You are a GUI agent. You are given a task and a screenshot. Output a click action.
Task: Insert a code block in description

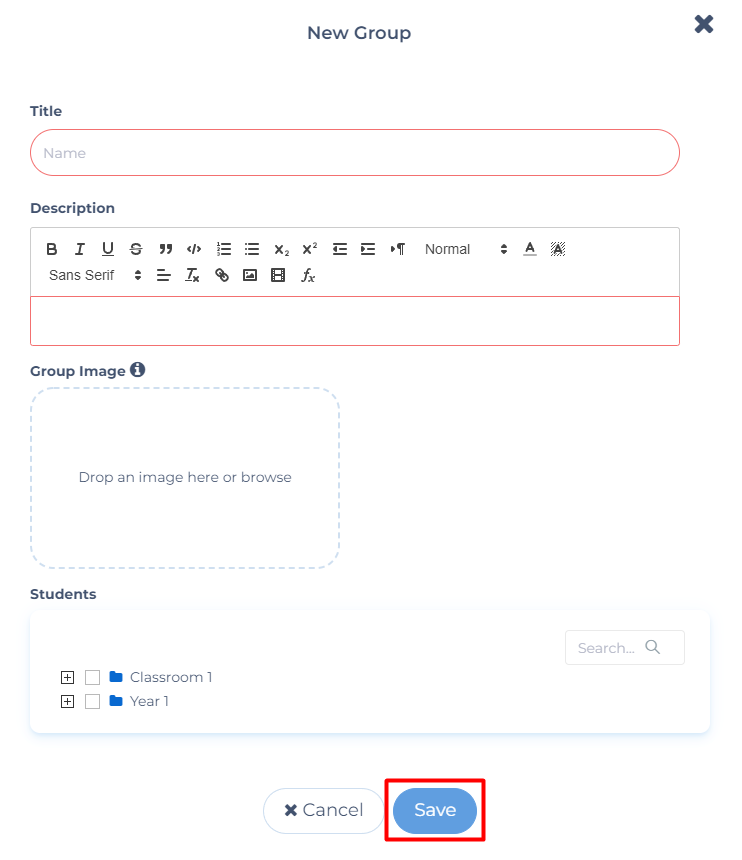point(194,249)
